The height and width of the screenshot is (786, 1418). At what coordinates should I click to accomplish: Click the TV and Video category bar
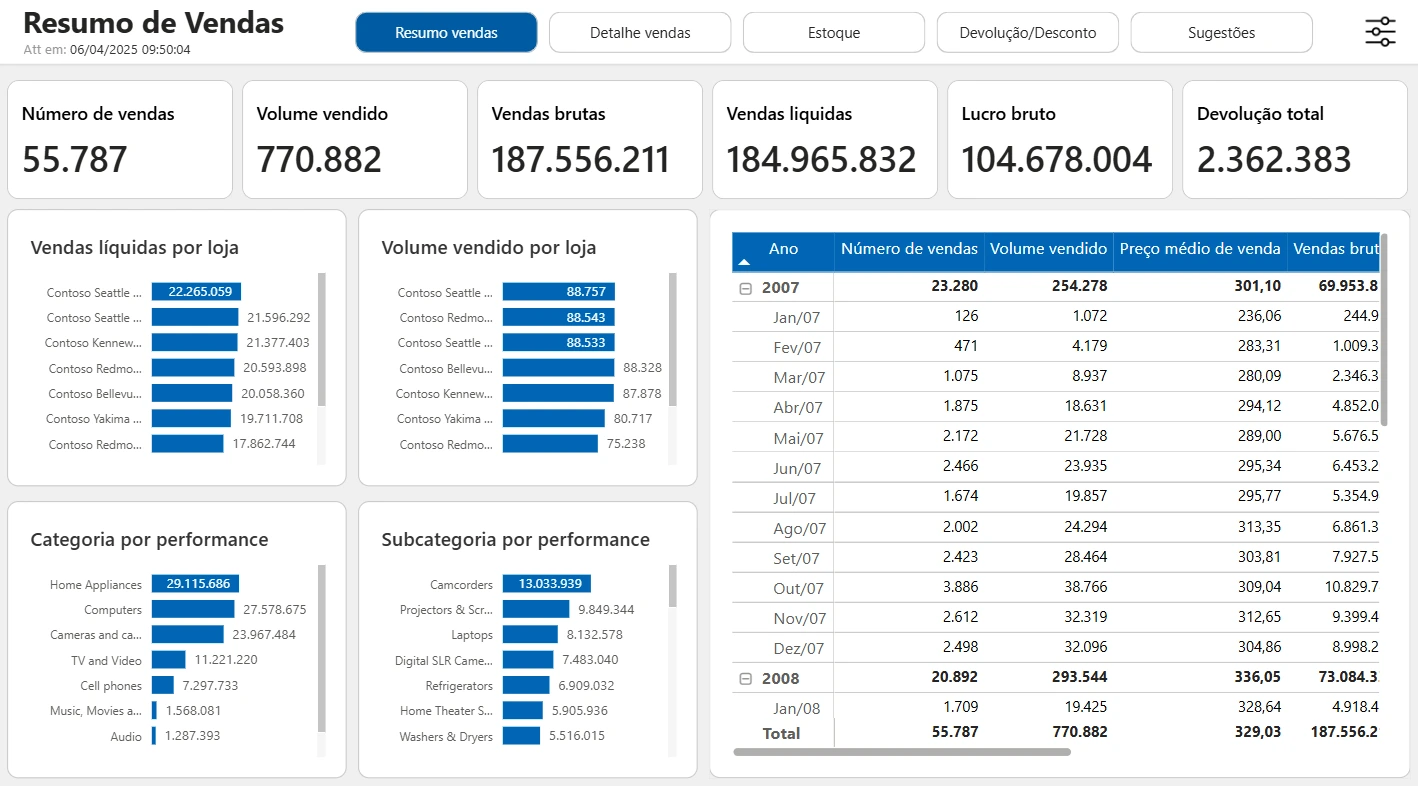[x=169, y=660]
